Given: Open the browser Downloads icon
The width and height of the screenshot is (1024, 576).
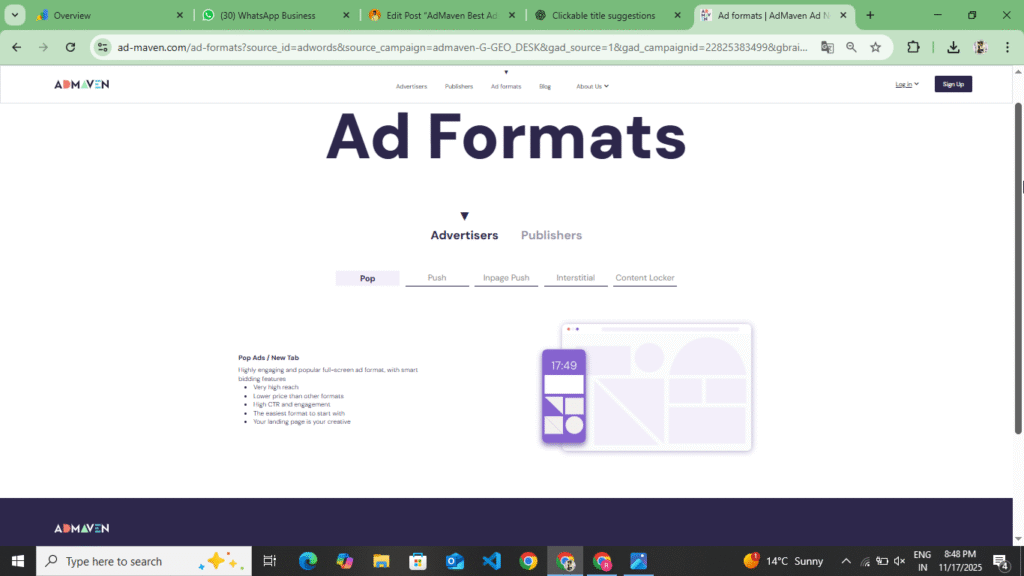Looking at the screenshot, I should point(953,47).
